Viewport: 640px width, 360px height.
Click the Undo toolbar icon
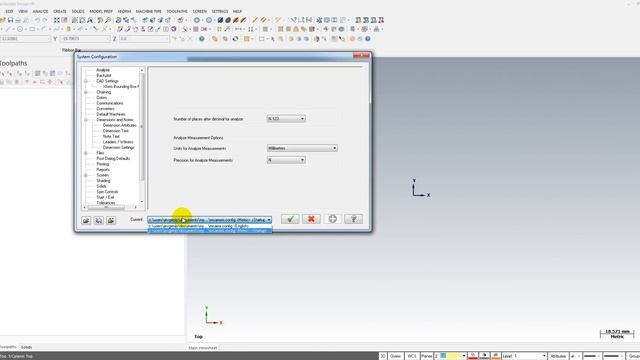[37, 20]
